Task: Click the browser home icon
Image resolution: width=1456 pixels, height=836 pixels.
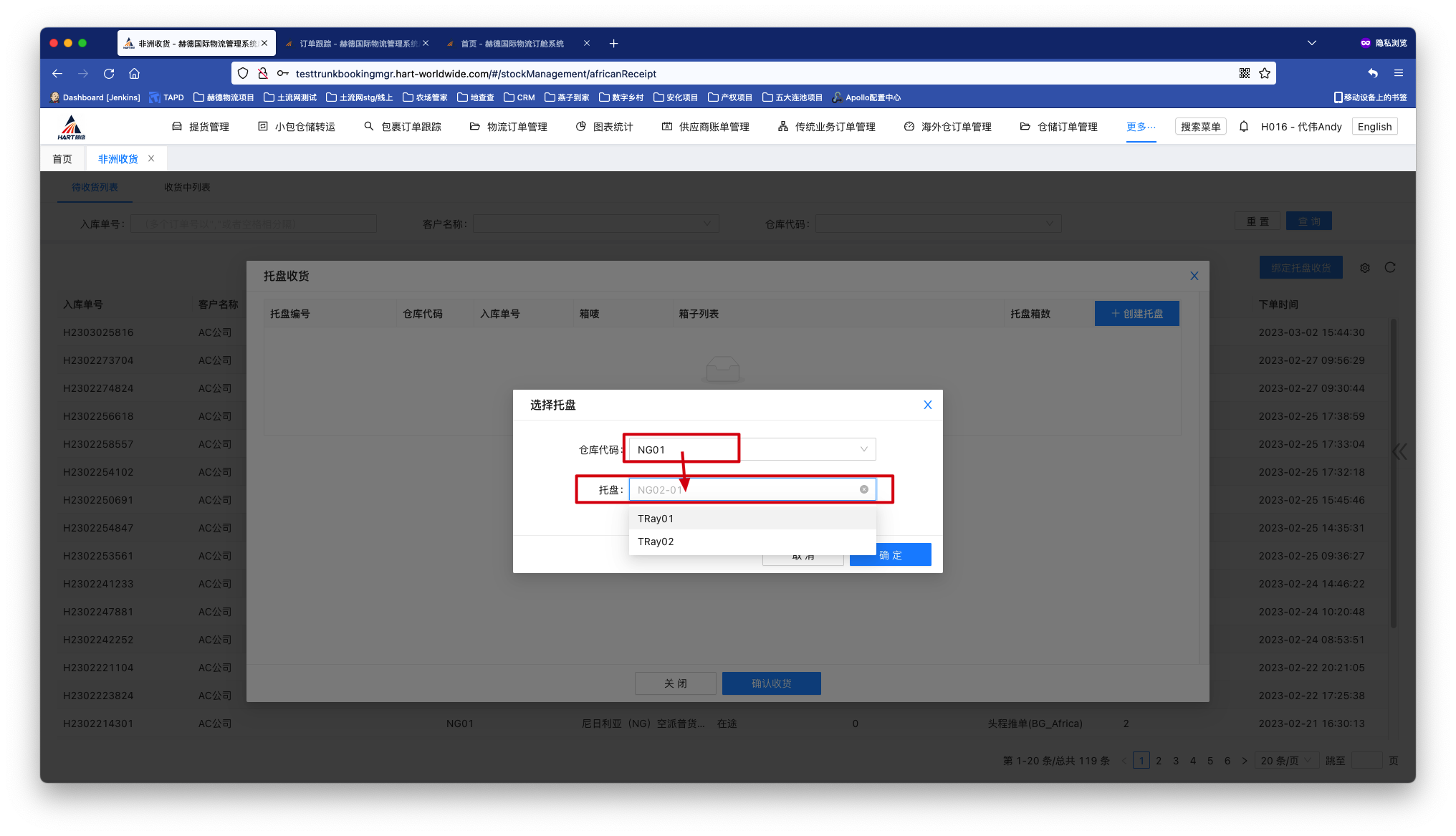Action: pos(134,73)
